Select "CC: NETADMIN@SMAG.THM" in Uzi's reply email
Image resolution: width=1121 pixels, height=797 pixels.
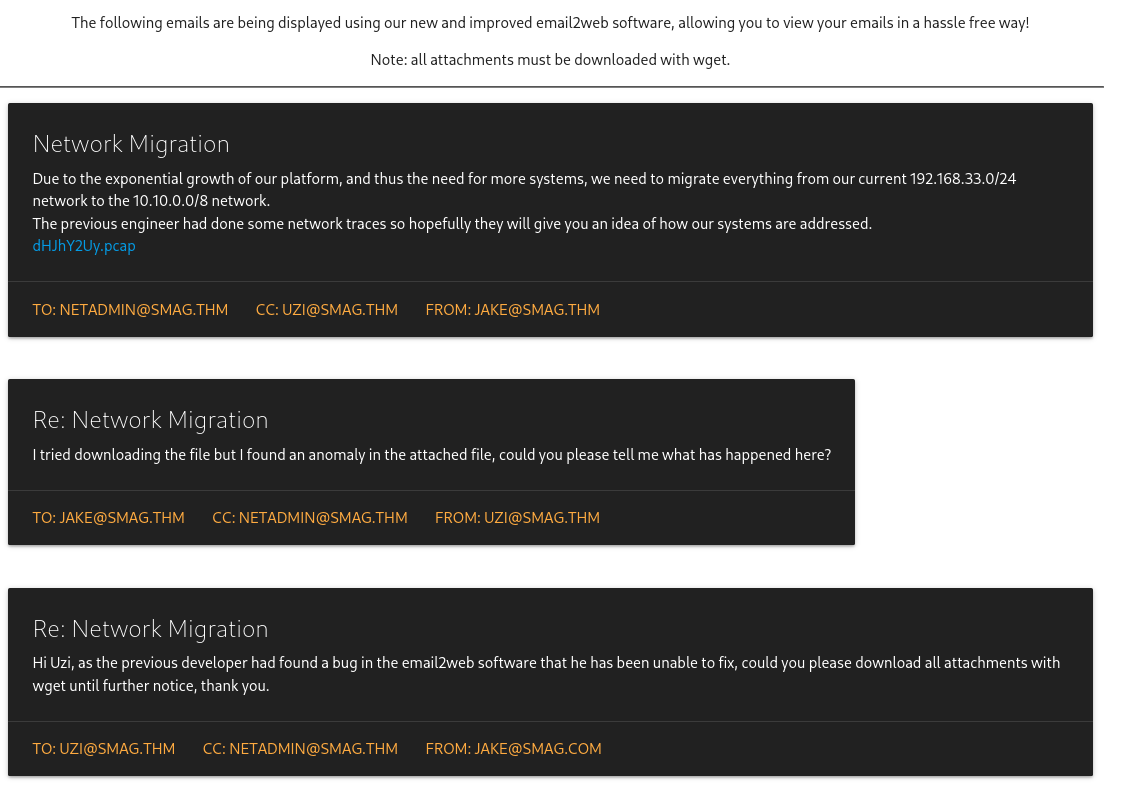(x=310, y=518)
